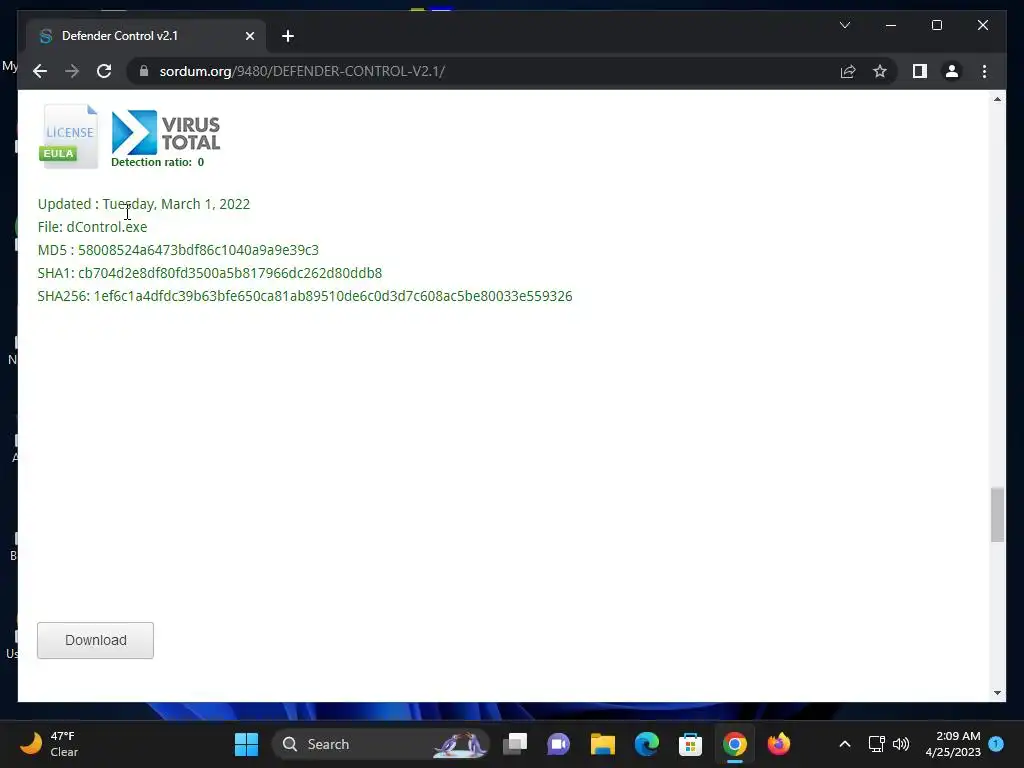The height and width of the screenshot is (768, 1024).
Task: Click the scroll down arrow
Action: coord(997,693)
